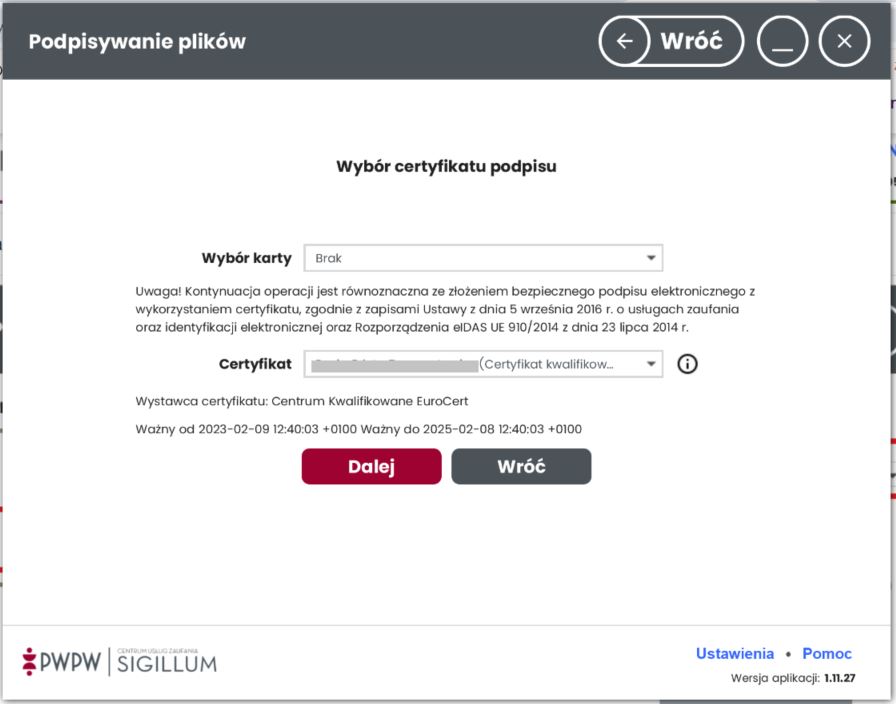Click the Wróć label in the header
This screenshot has width=896, height=704.
691,41
